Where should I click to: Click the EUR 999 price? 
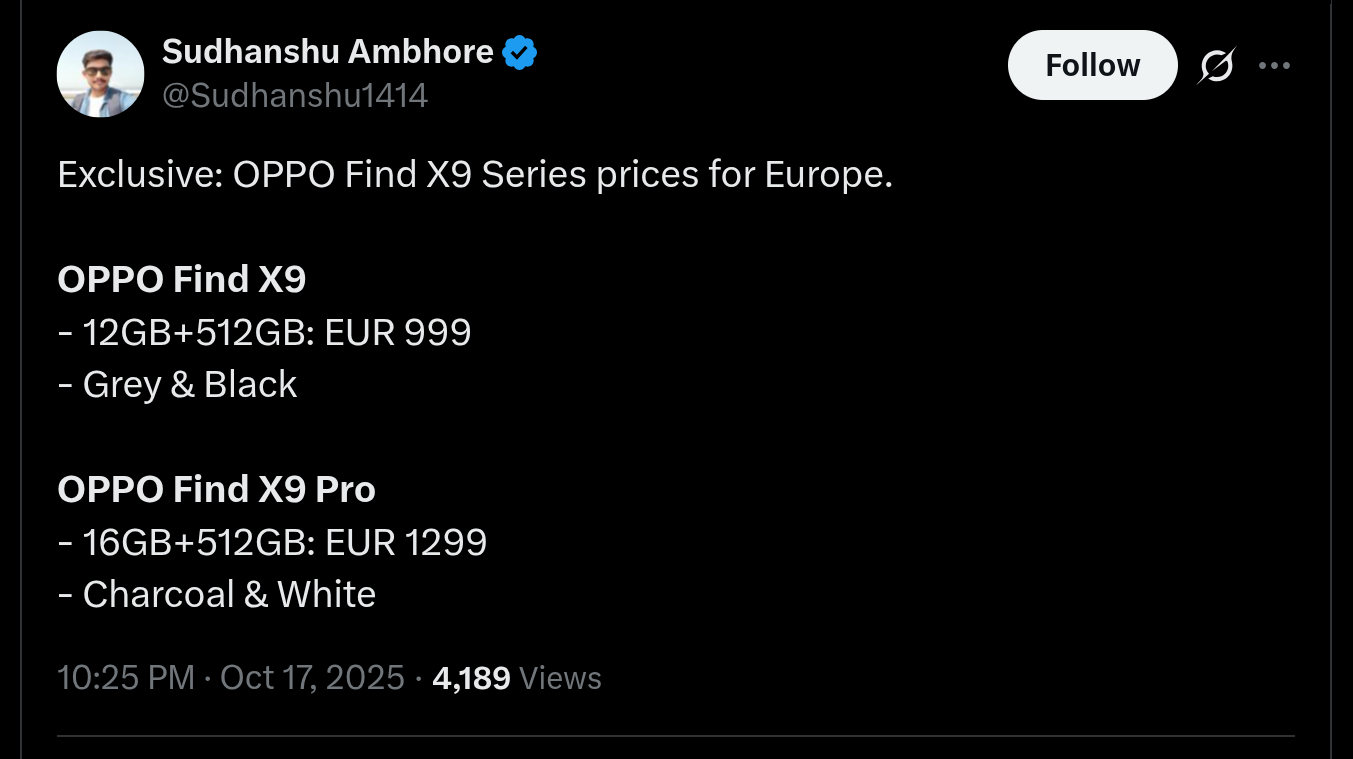pos(399,332)
